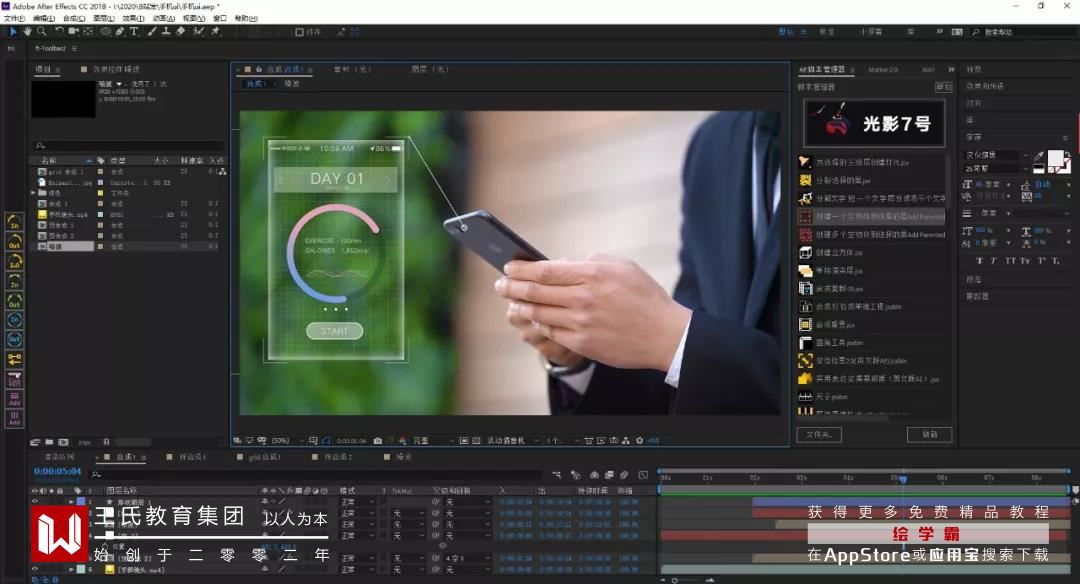The image size is (1080, 584).
Task: Select the Unified Camera tool
Action: tap(73, 32)
